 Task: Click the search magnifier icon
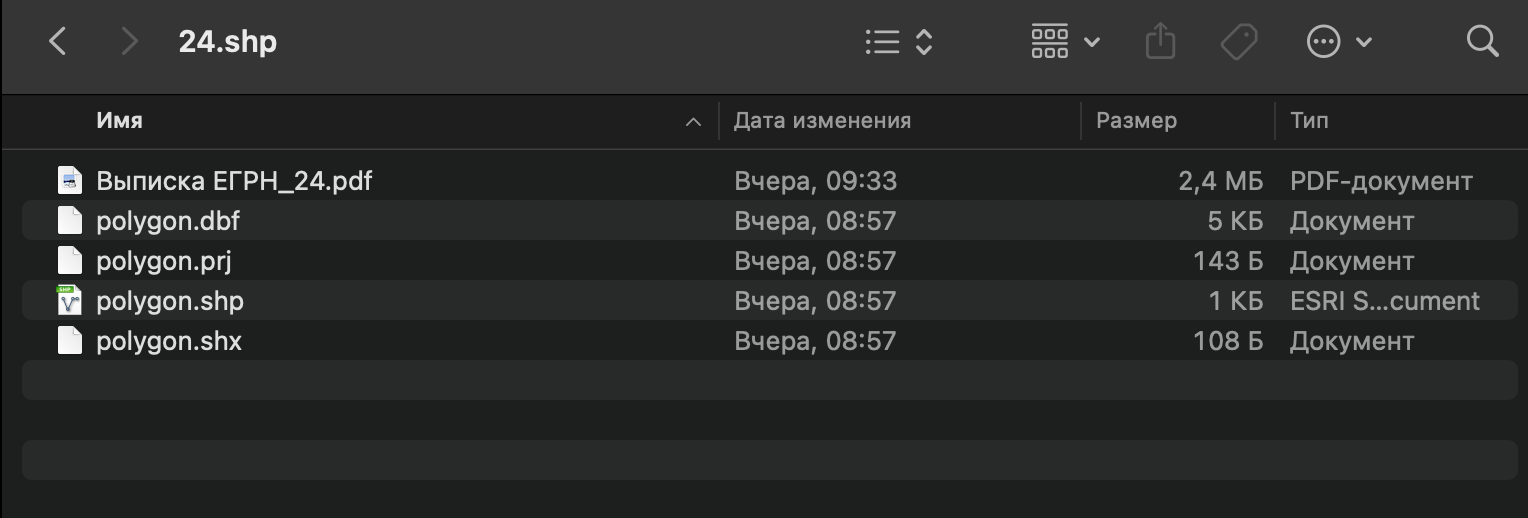(1482, 42)
